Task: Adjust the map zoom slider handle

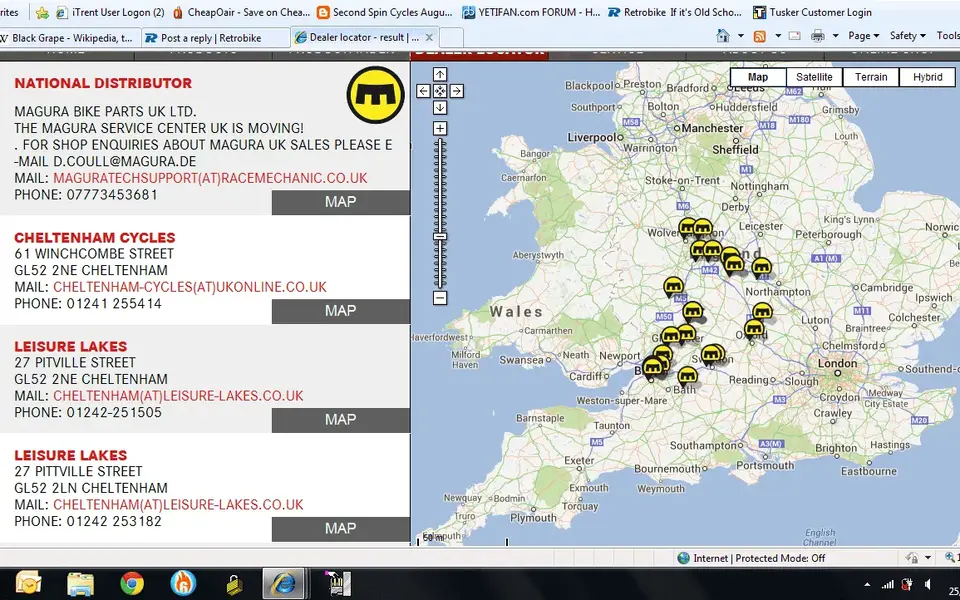Action: coord(440,236)
